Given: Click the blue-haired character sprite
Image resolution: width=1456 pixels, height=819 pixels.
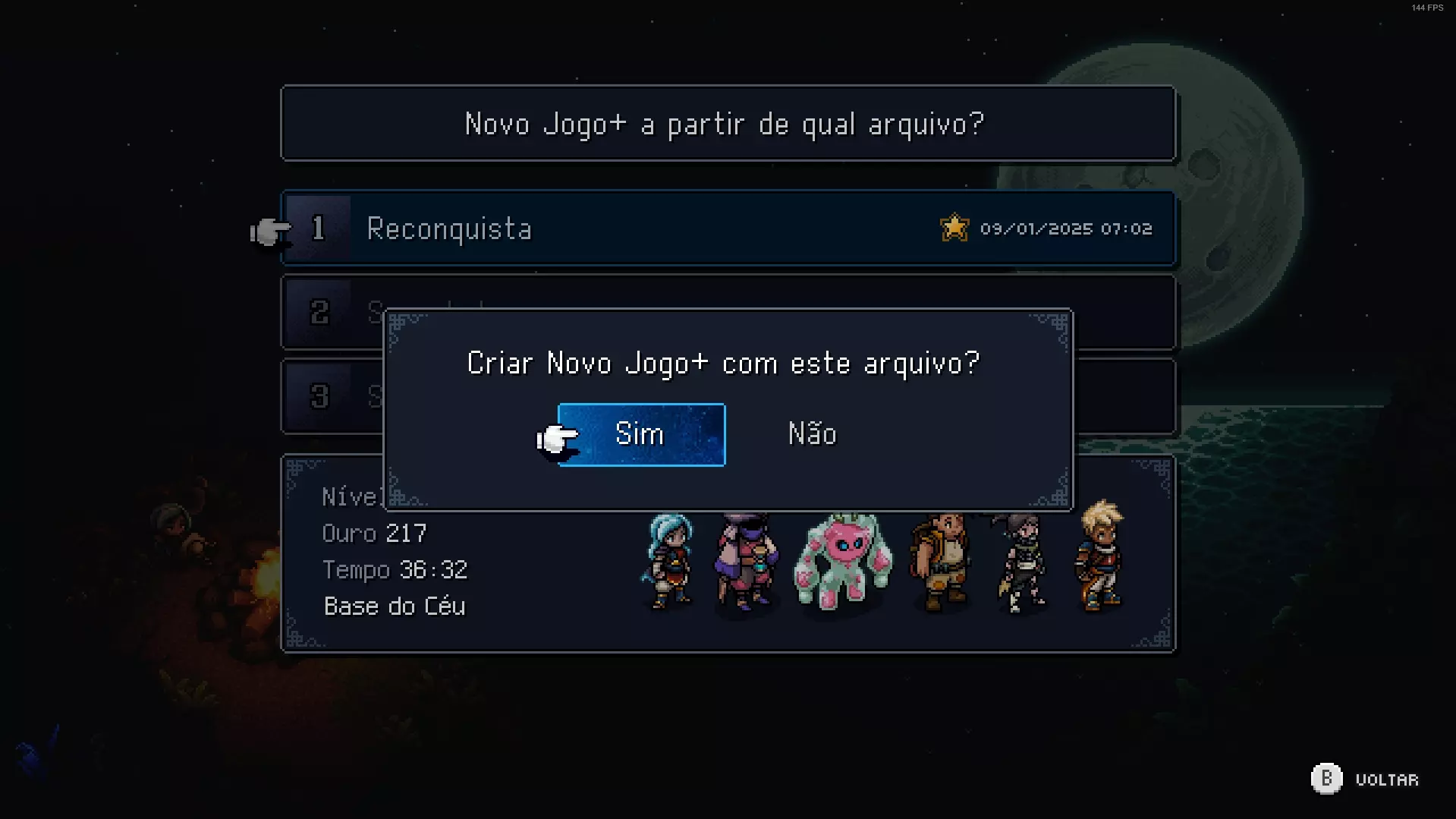Looking at the screenshot, I should pos(668,561).
